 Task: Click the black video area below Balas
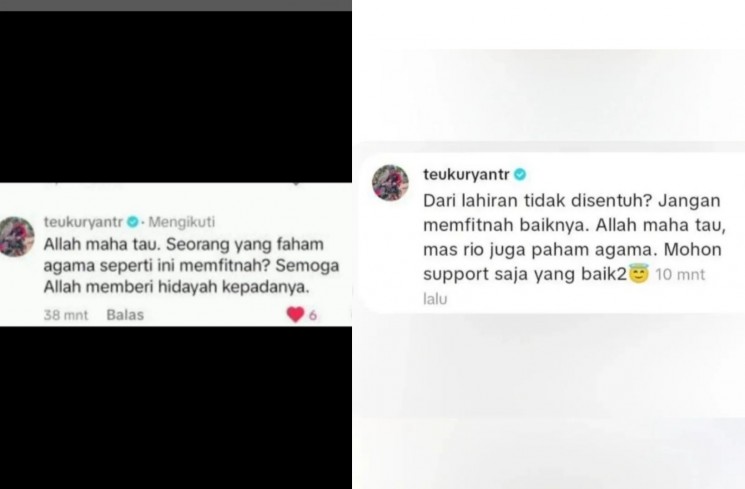[x=176, y=408]
